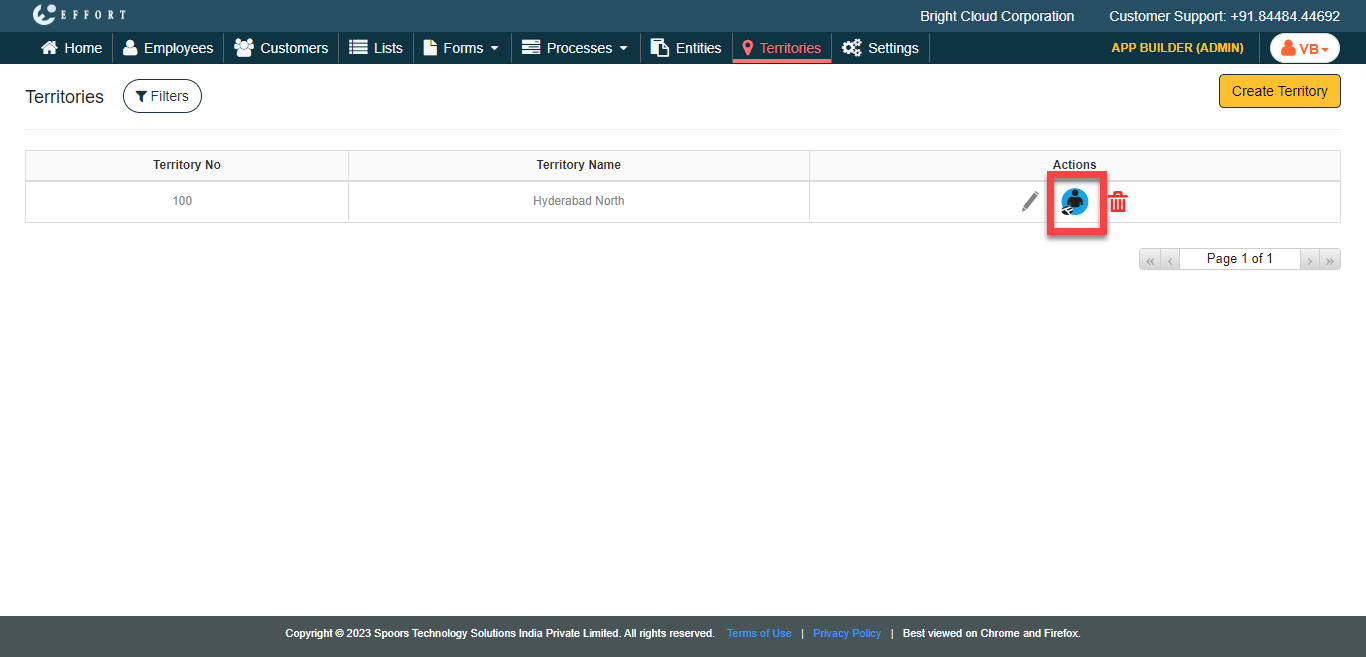Go to the Employees menu item
The image size is (1366, 657).
pos(168,48)
